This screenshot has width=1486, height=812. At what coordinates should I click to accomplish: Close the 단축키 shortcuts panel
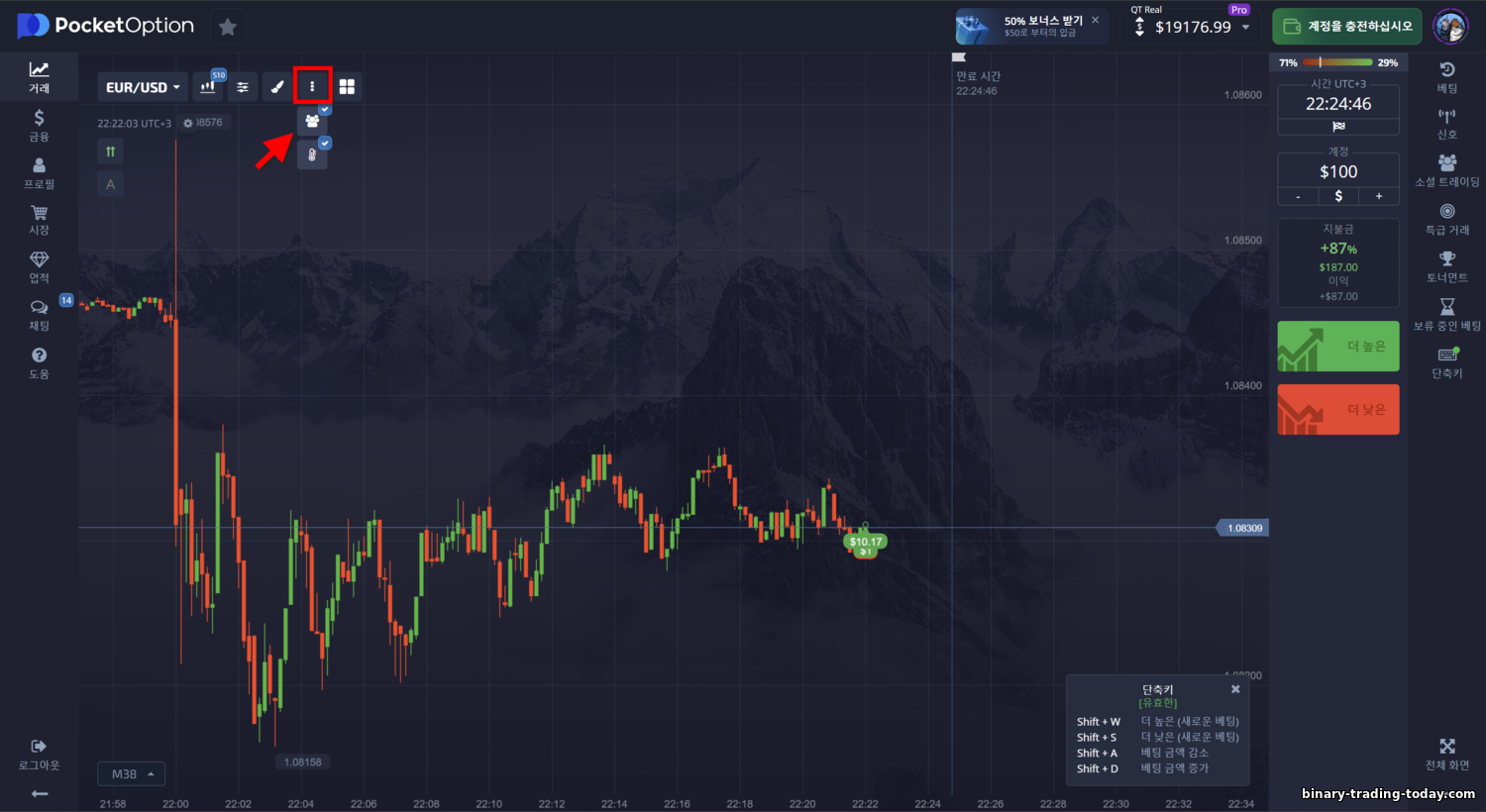[x=1235, y=689]
